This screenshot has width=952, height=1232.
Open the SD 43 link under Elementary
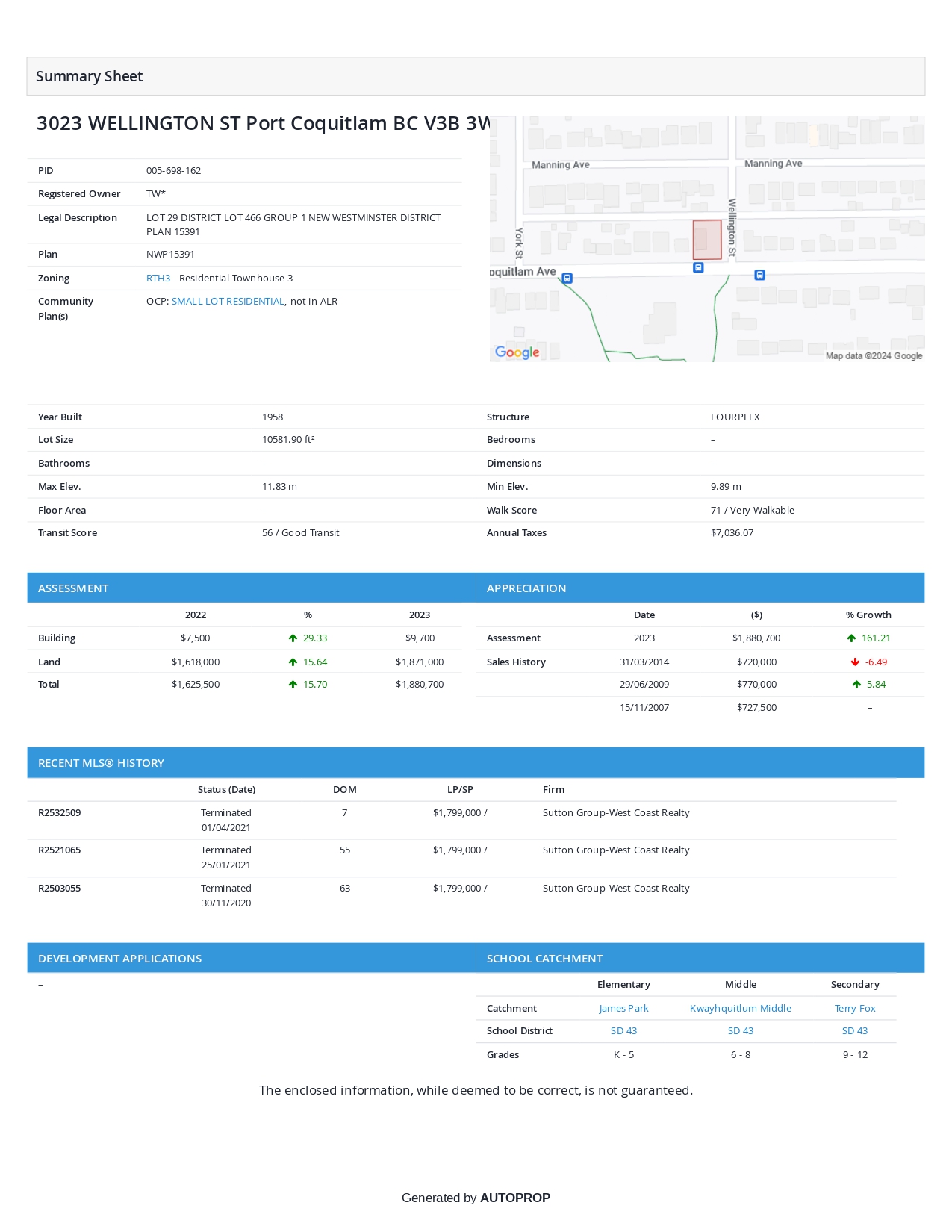point(623,1031)
